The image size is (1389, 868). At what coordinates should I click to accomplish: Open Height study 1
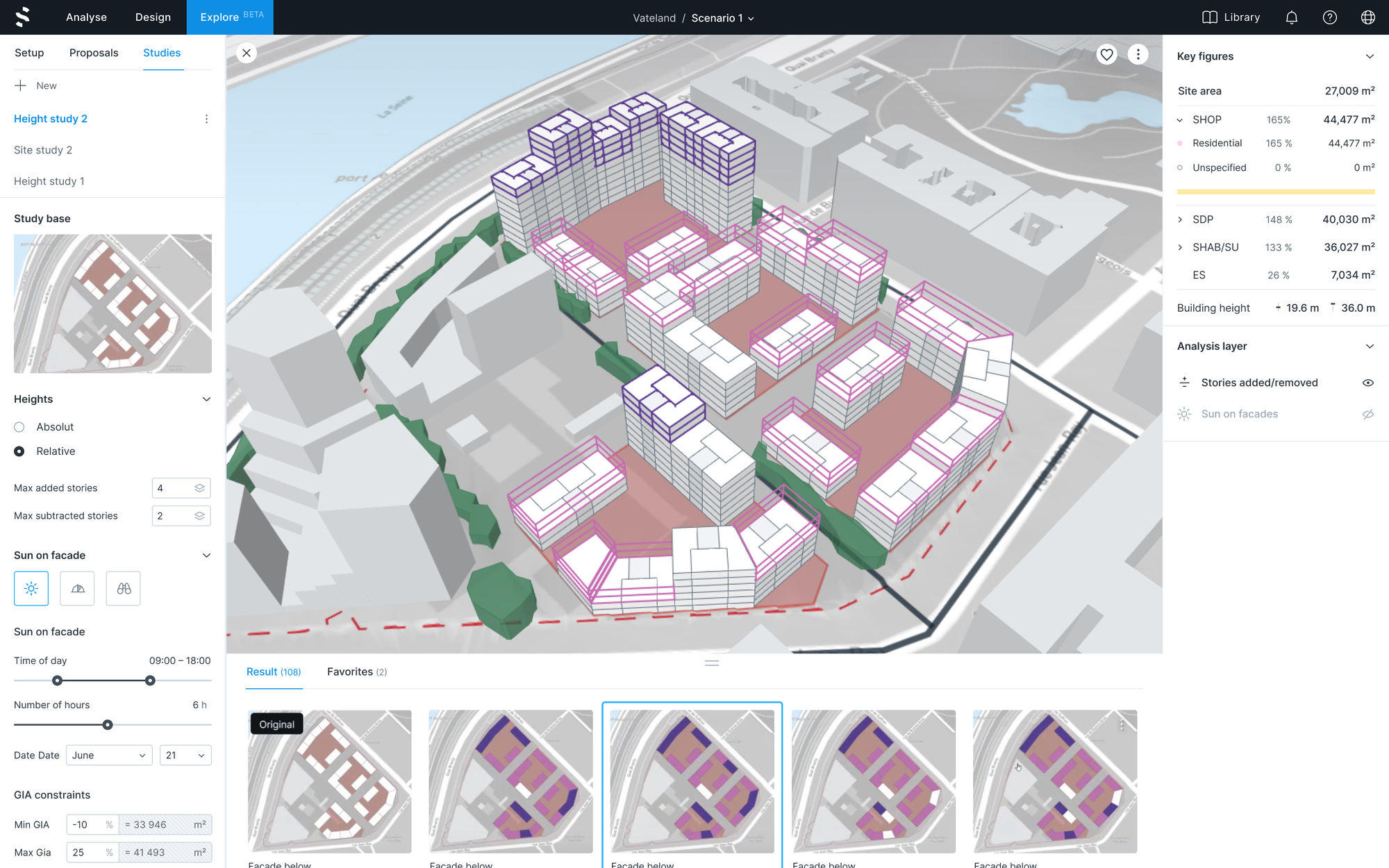click(49, 181)
